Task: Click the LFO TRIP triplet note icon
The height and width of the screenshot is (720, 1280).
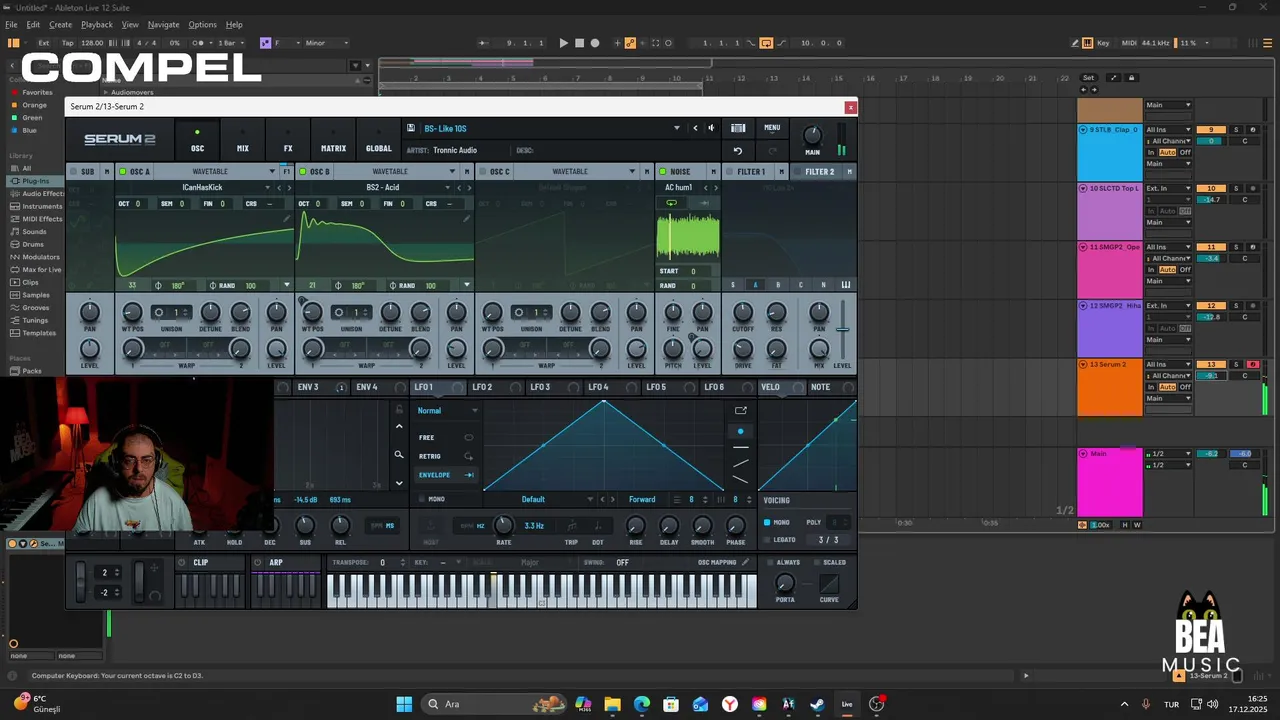Action: tap(571, 526)
